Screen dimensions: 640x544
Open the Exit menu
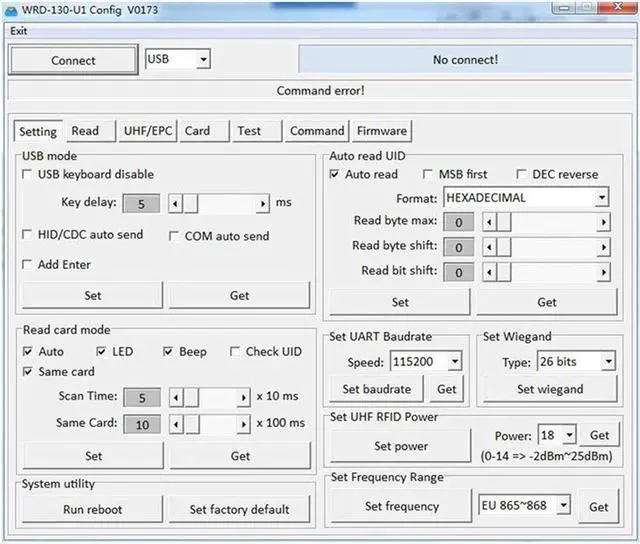19,30
